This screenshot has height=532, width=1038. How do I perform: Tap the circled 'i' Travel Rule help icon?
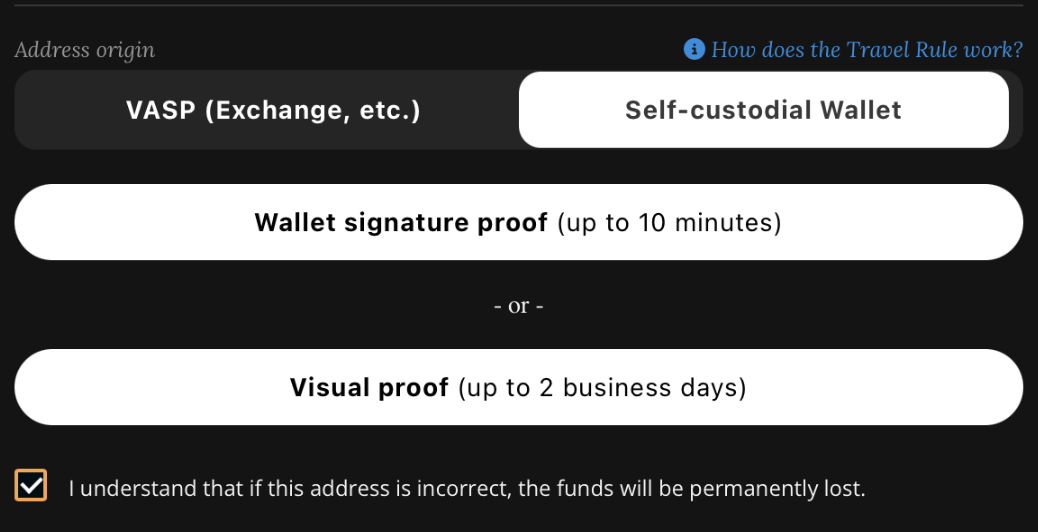[694, 49]
